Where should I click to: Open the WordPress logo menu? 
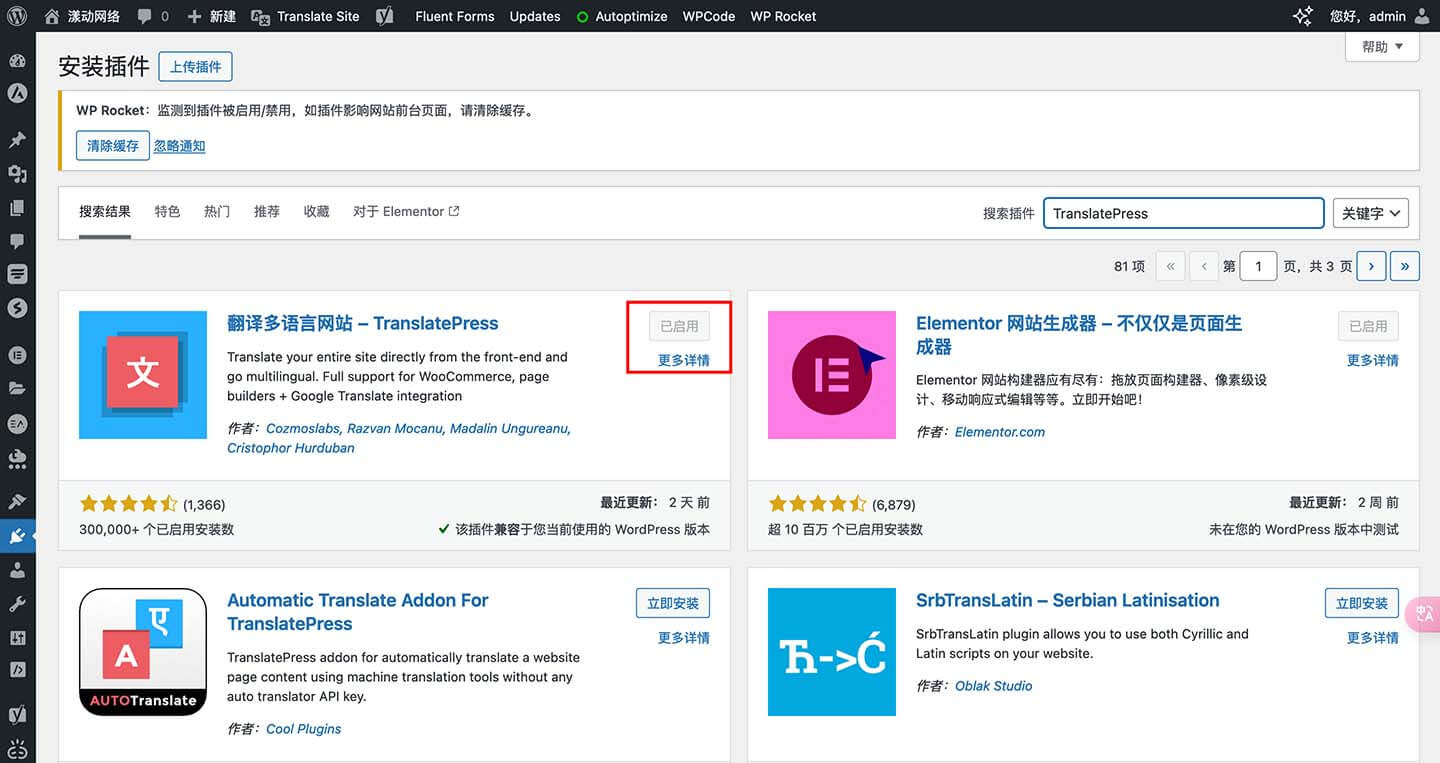(17, 16)
